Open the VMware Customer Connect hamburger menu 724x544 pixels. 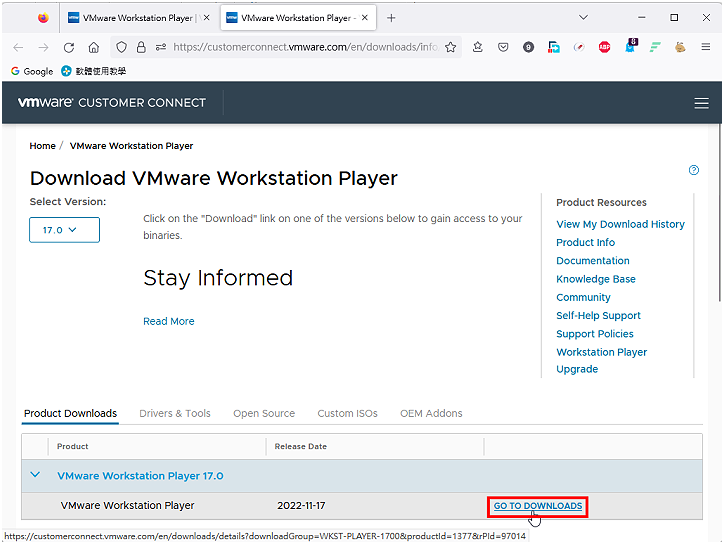(701, 103)
